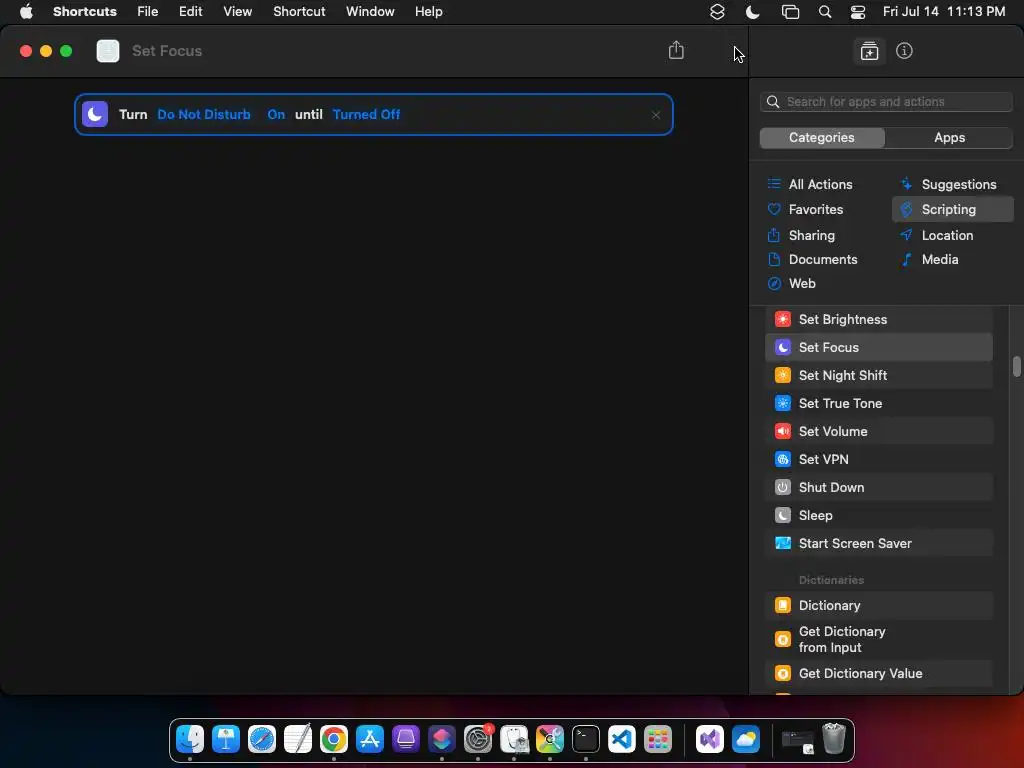
Task: Choose the Get Dictionary from Input action
Action: 878,639
